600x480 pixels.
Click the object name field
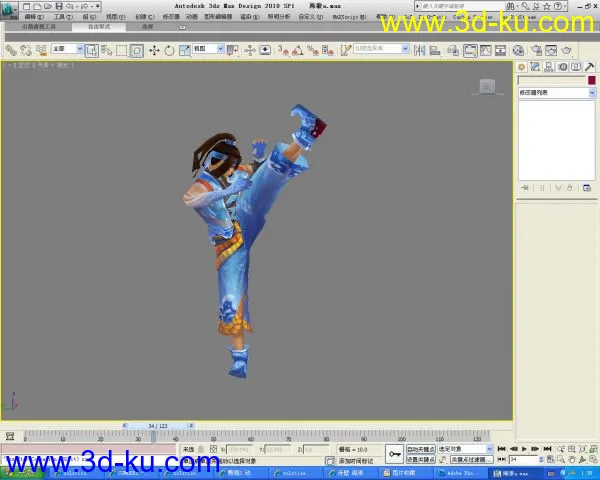(551, 80)
